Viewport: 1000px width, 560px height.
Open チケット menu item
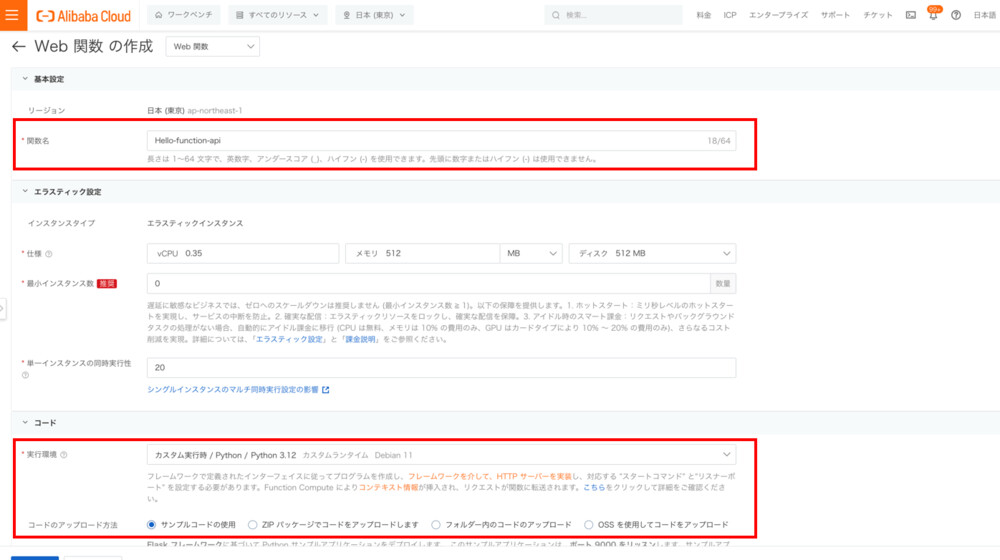pos(878,15)
